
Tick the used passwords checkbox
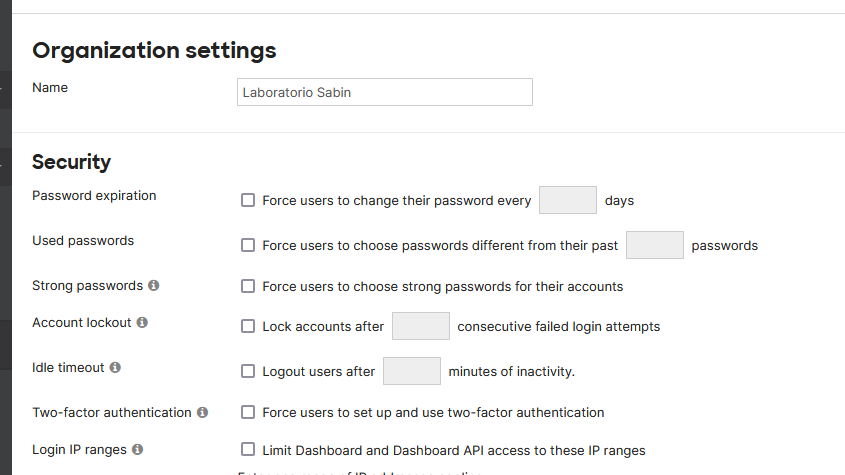248,245
